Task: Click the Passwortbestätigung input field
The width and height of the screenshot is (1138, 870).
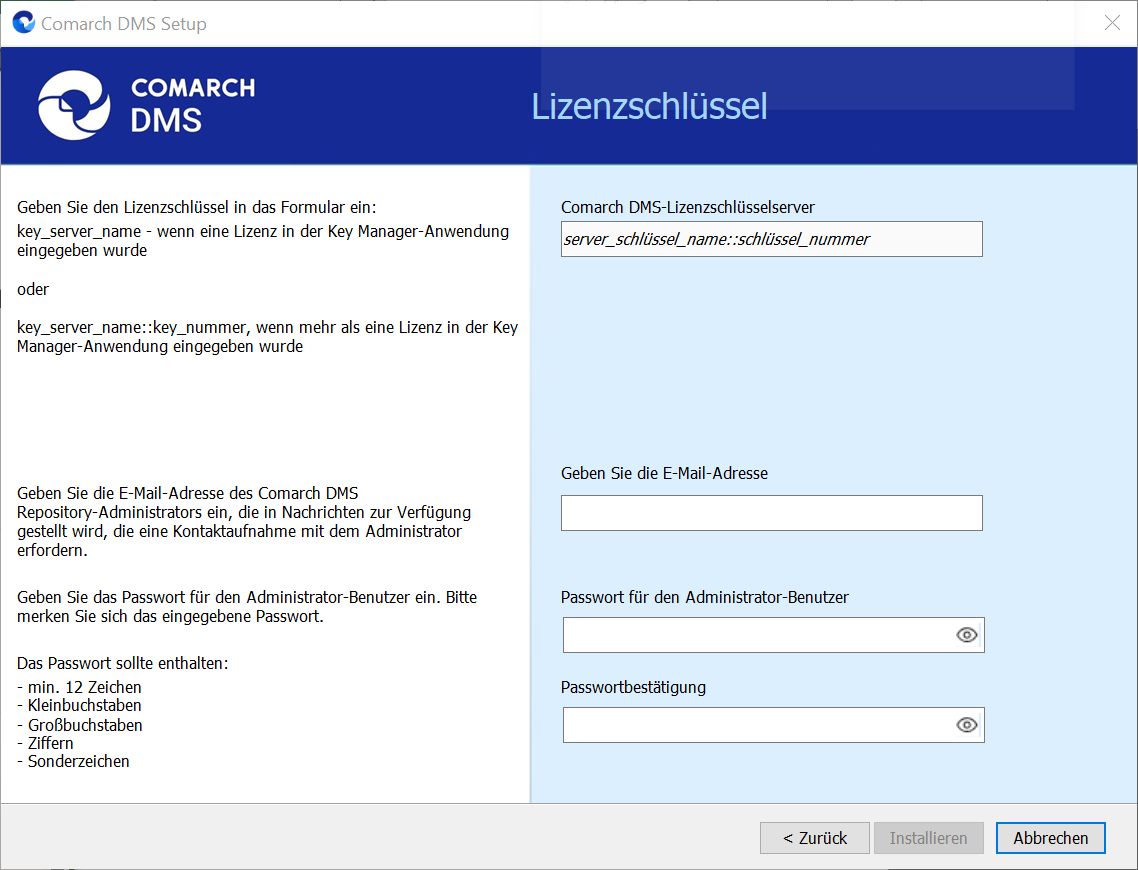Action: (x=774, y=725)
